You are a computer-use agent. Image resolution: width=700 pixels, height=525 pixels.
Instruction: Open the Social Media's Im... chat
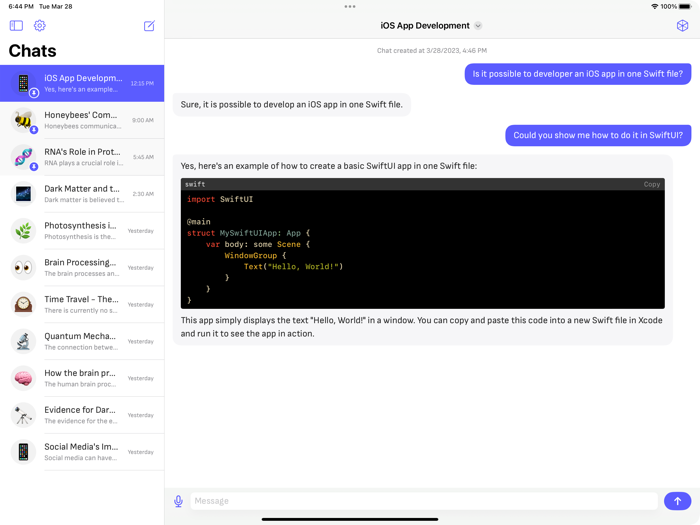click(82, 452)
